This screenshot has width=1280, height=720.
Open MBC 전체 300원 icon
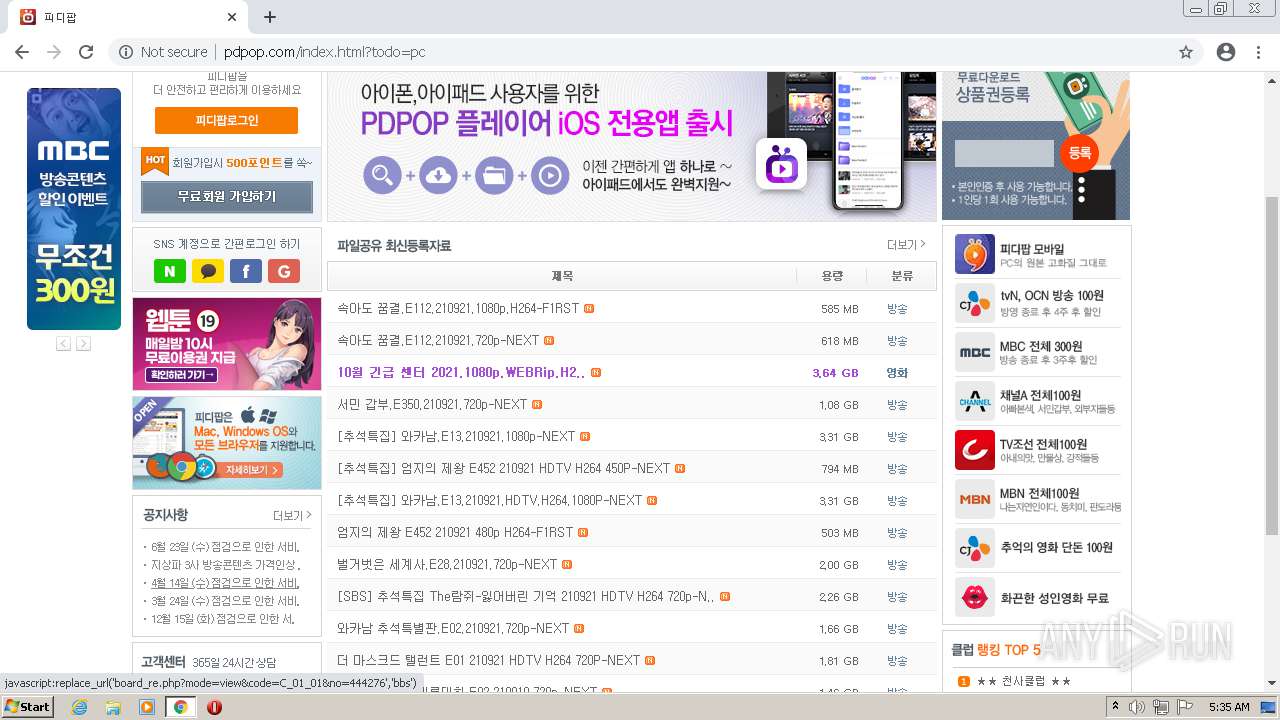tap(975, 352)
